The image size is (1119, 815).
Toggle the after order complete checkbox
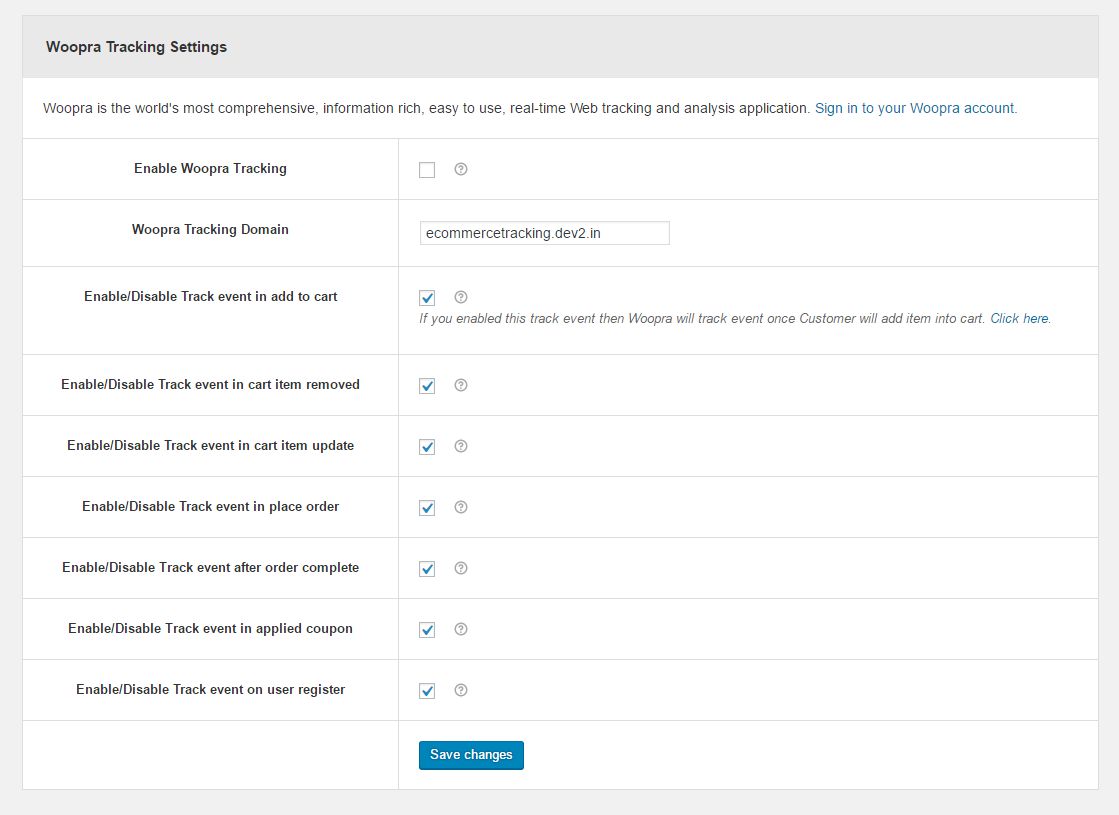427,569
